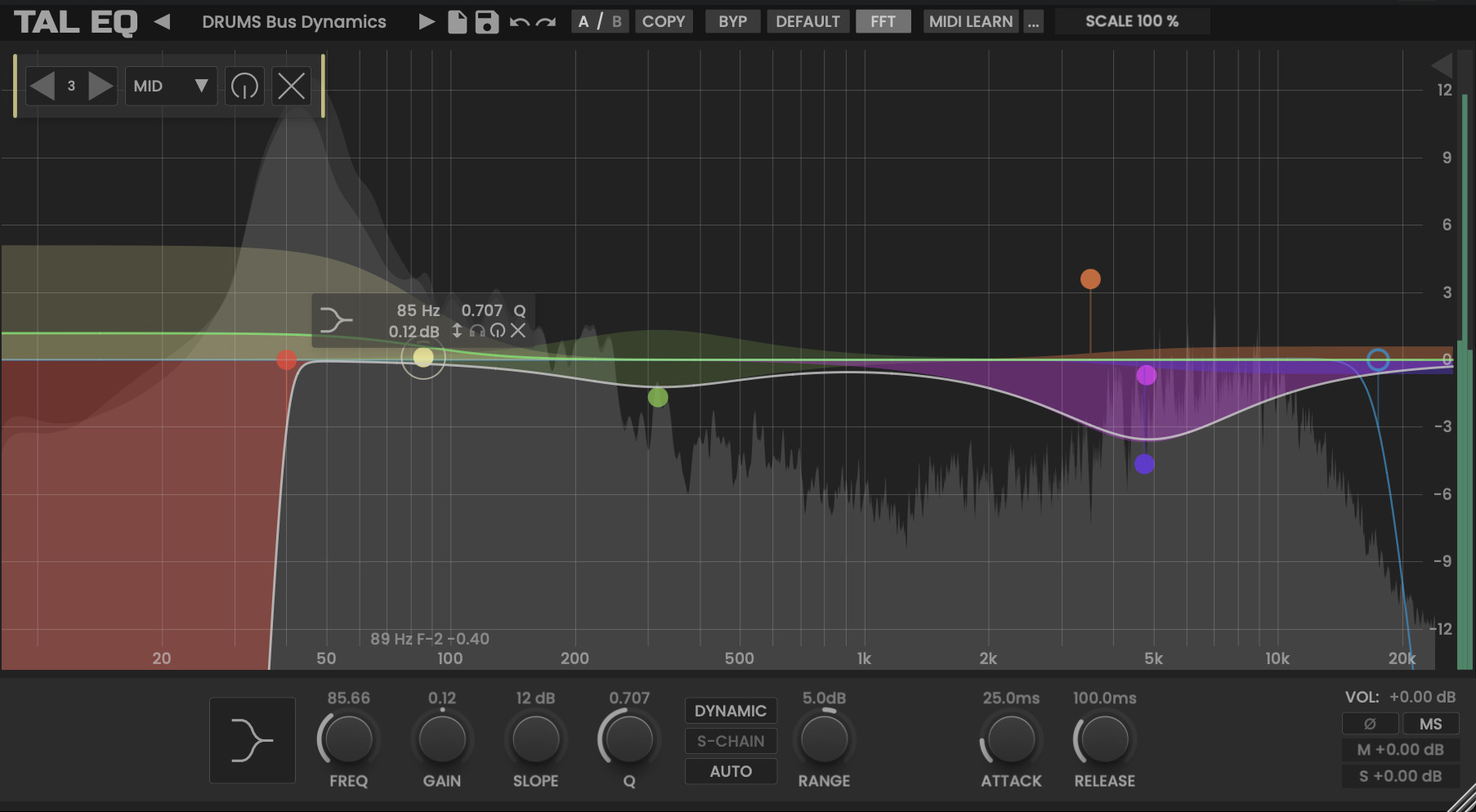The image size is (1476, 812).
Task: Solo the band using the headphones icon
Action: [477, 331]
